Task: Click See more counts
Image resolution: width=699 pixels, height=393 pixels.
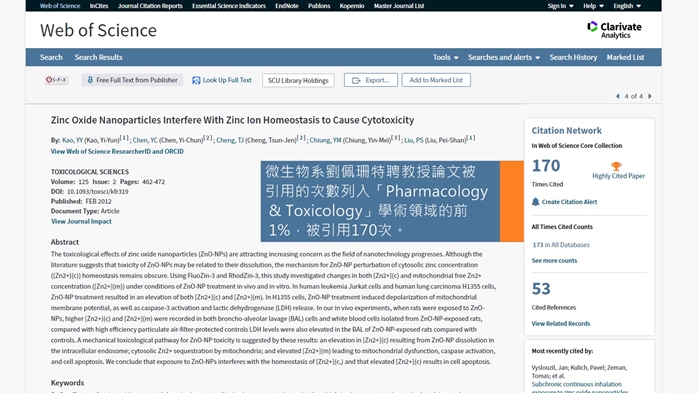Action: tap(554, 261)
